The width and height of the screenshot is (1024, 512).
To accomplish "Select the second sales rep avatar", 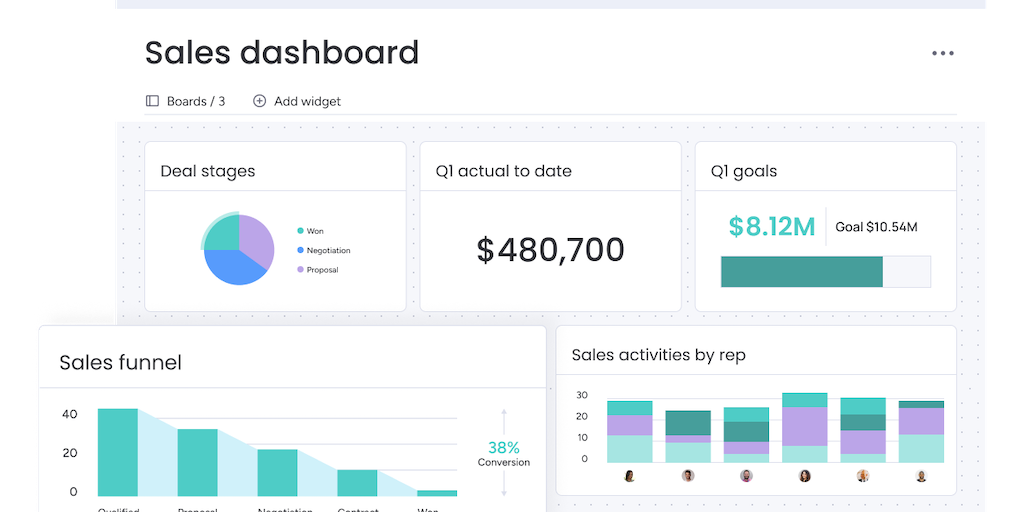I will (x=688, y=476).
